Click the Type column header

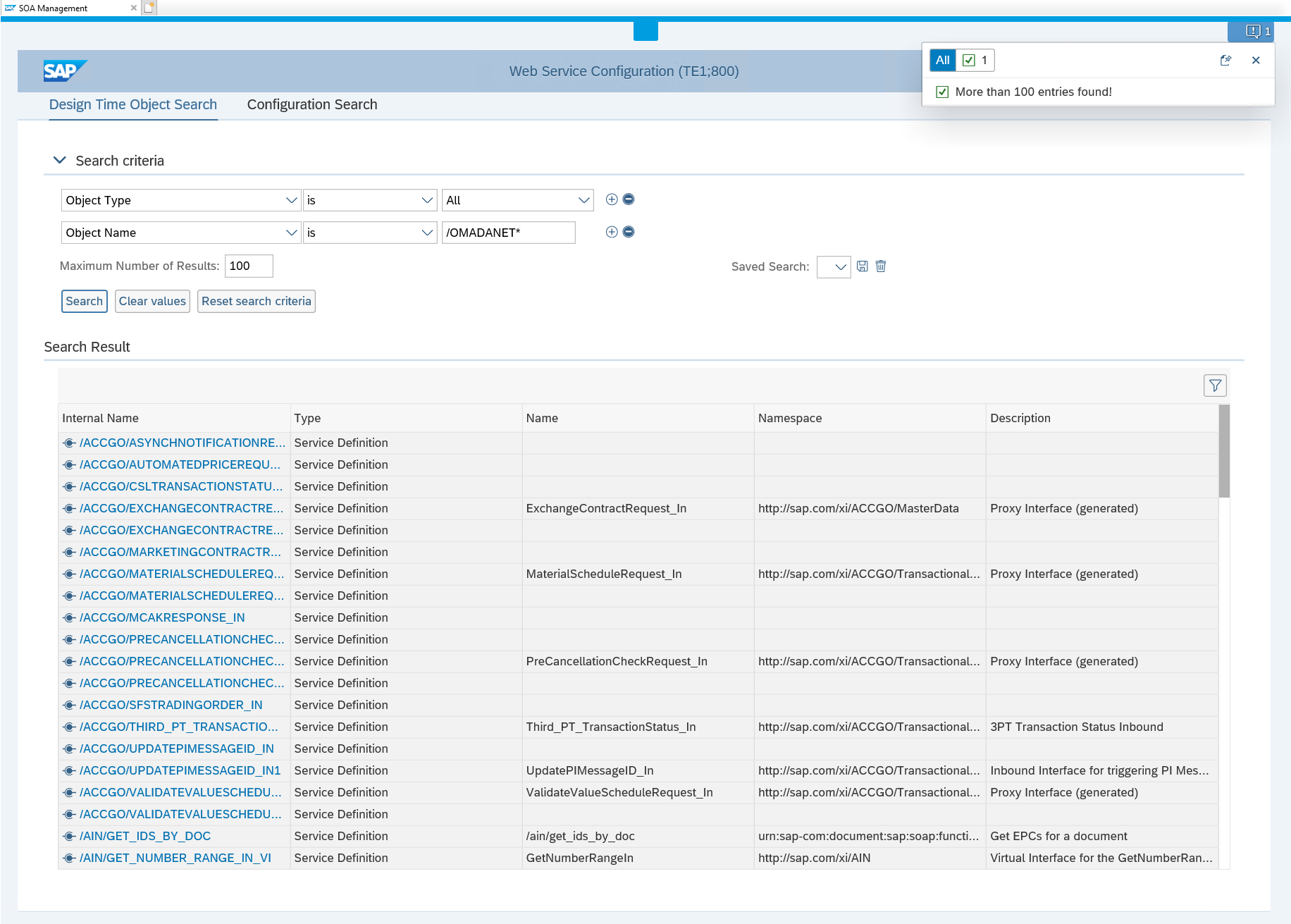point(406,418)
